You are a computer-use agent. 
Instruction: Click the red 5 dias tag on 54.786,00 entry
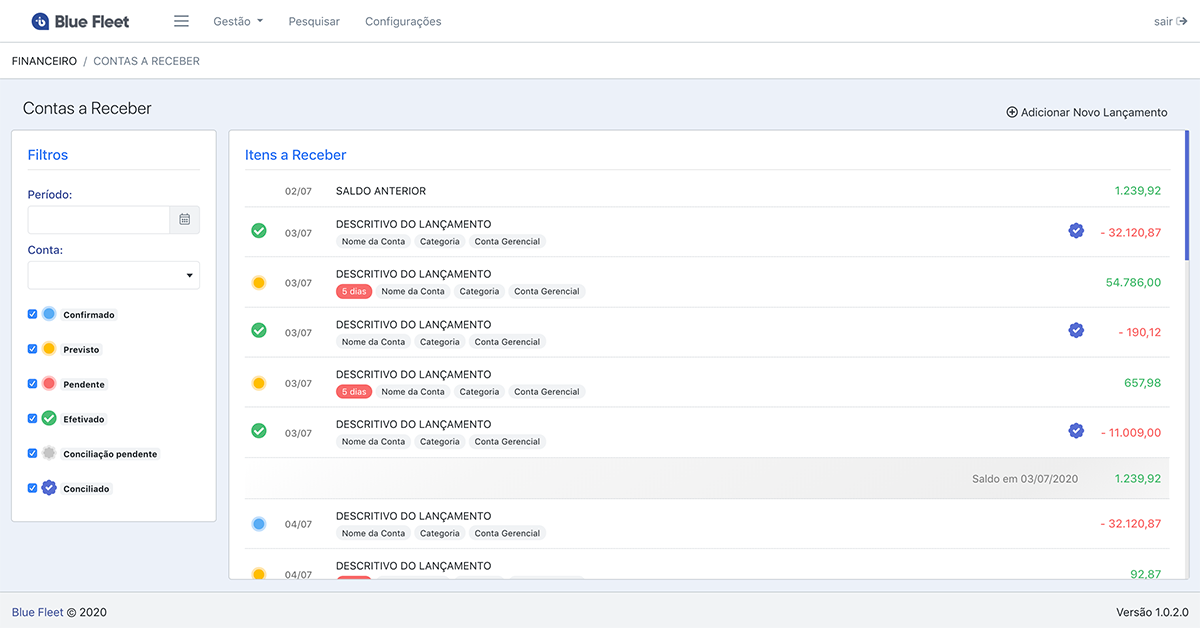(x=354, y=292)
